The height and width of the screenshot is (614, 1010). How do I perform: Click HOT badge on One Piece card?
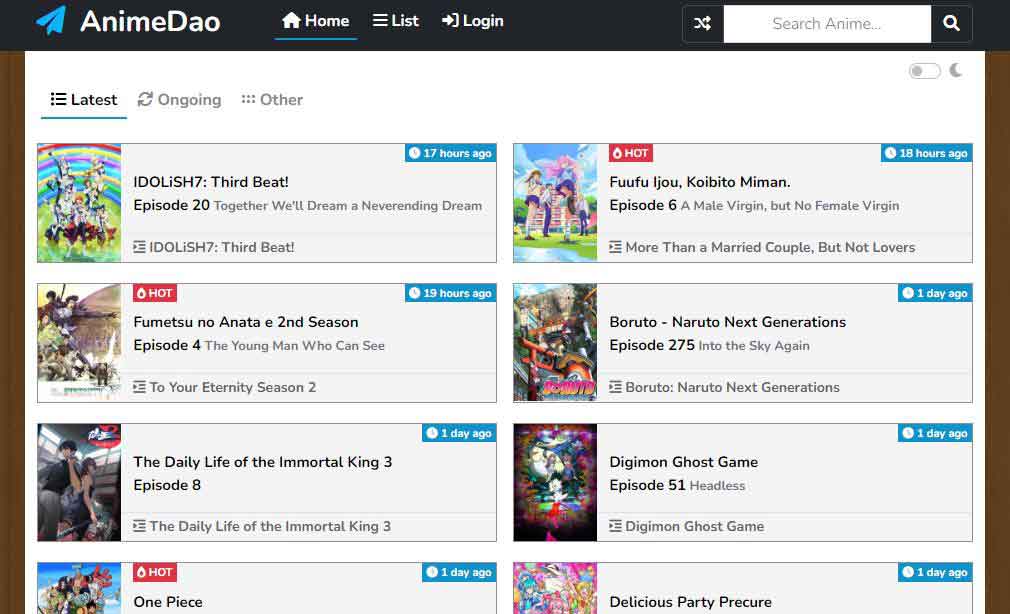(x=155, y=572)
